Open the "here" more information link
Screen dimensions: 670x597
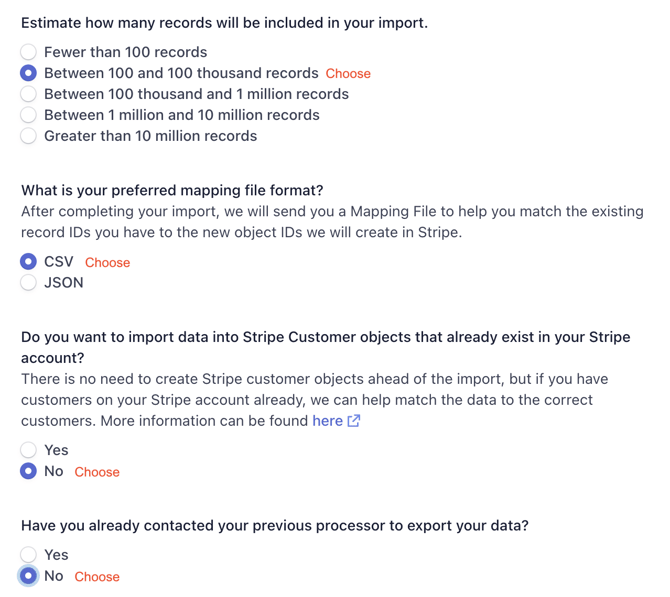click(327, 421)
